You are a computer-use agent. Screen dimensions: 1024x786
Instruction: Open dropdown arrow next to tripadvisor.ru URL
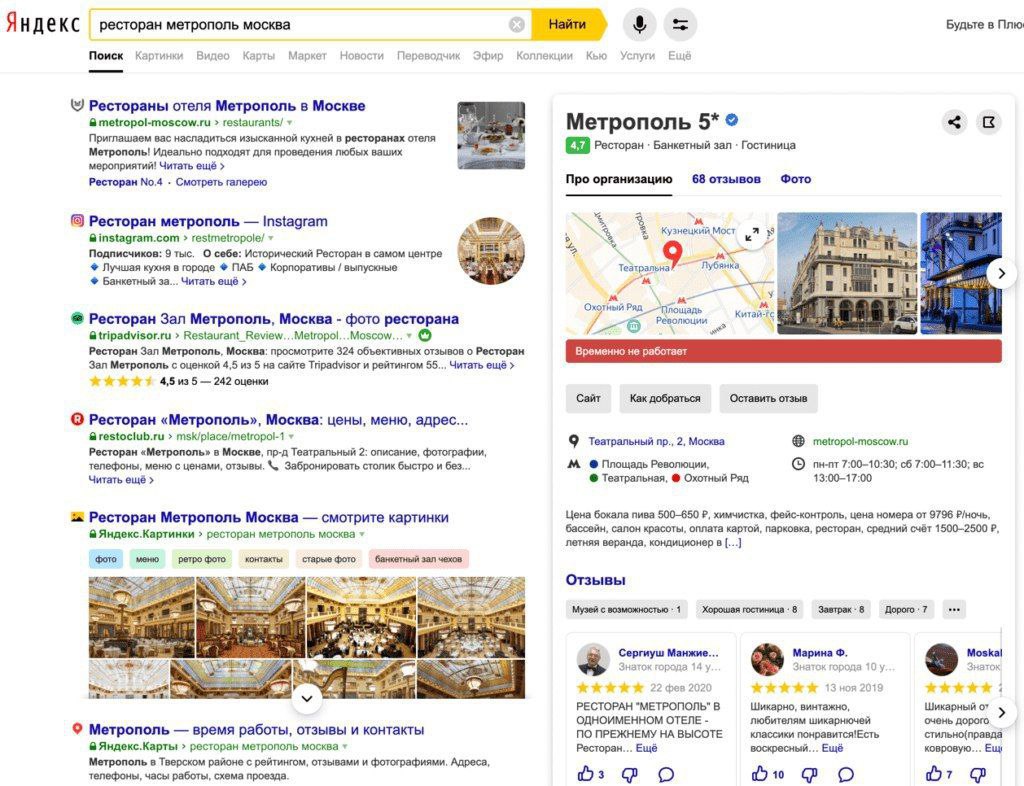point(409,336)
